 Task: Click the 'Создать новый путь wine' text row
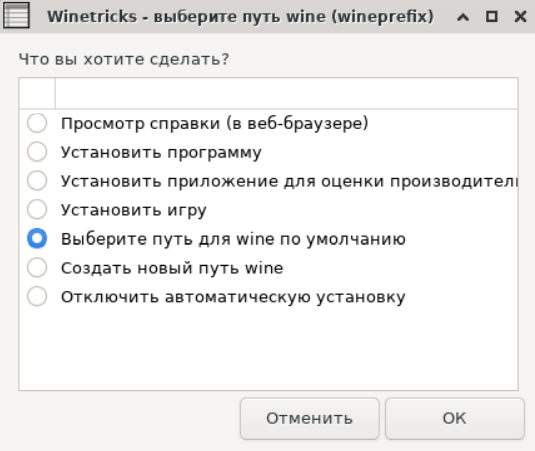pos(172,268)
